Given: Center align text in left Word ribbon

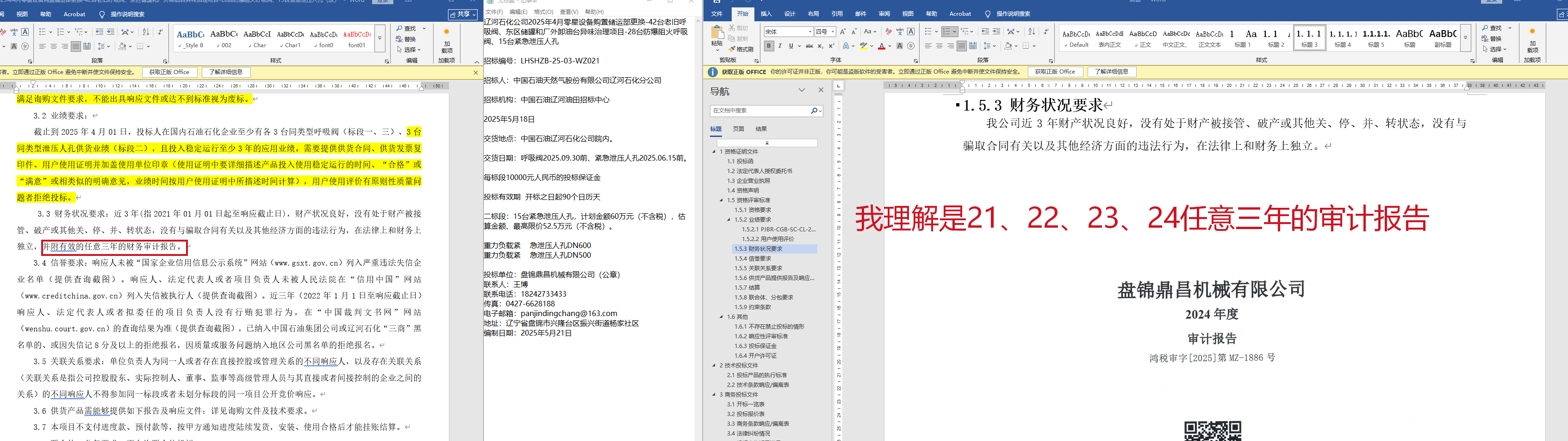Looking at the screenshot, I should click(54, 46).
